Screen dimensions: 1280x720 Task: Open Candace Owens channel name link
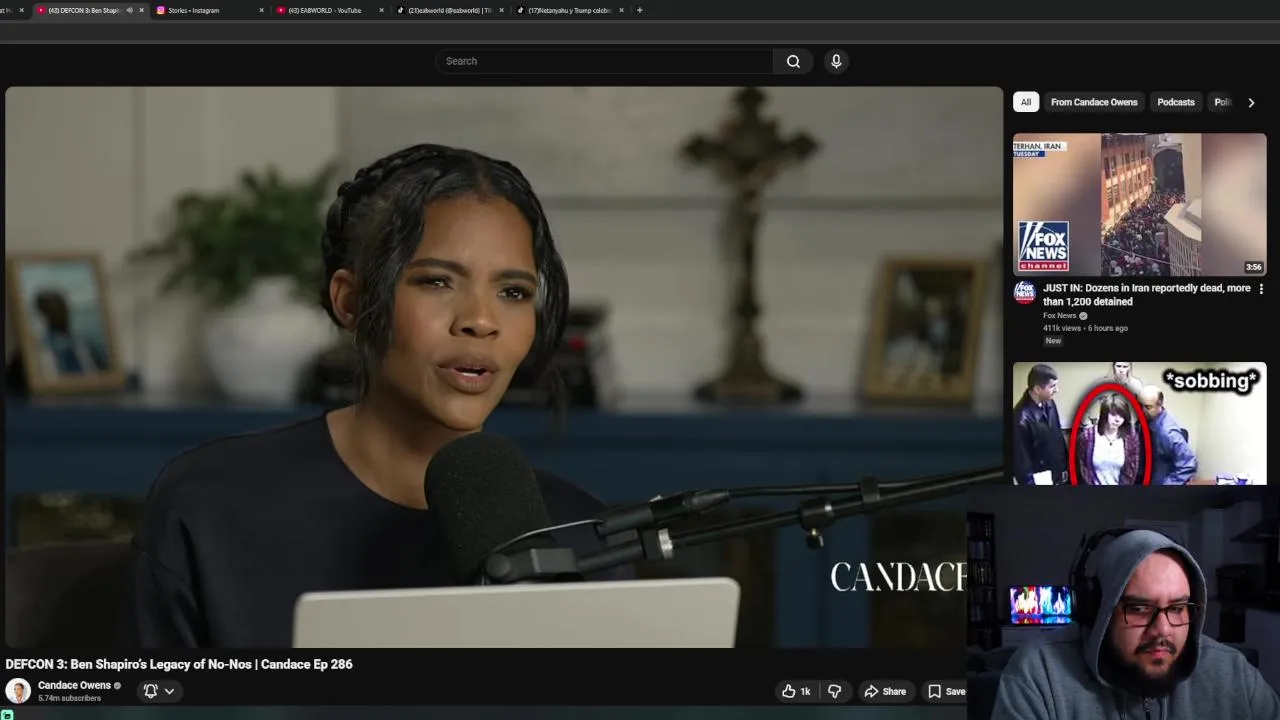[74, 685]
